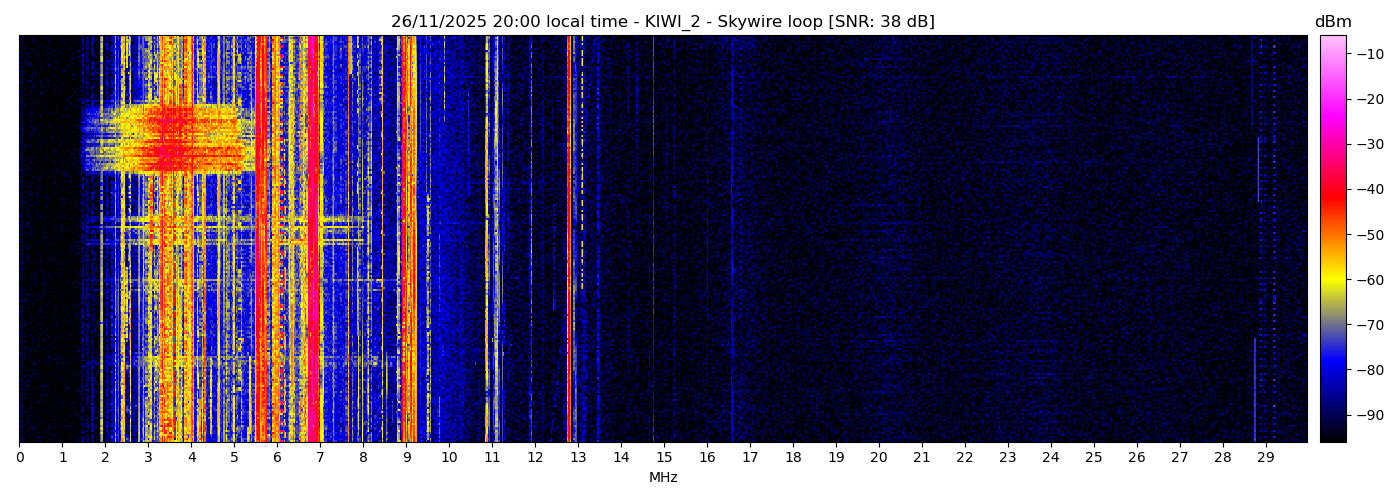The height and width of the screenshot is (500, 1400).
Task: Select the 20 MHz tick label
Action: 879,458
